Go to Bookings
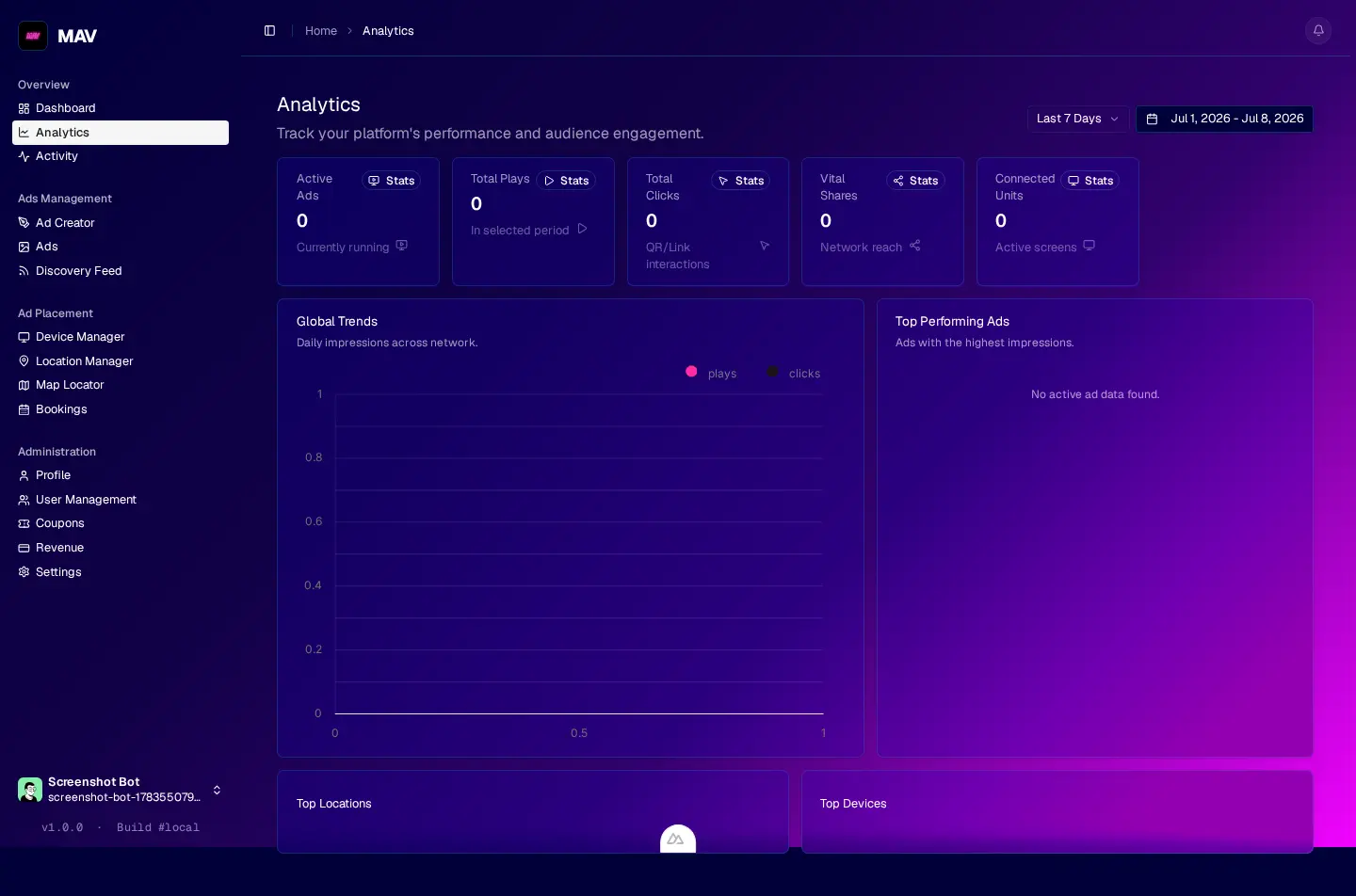 click(x=121, y=409)
